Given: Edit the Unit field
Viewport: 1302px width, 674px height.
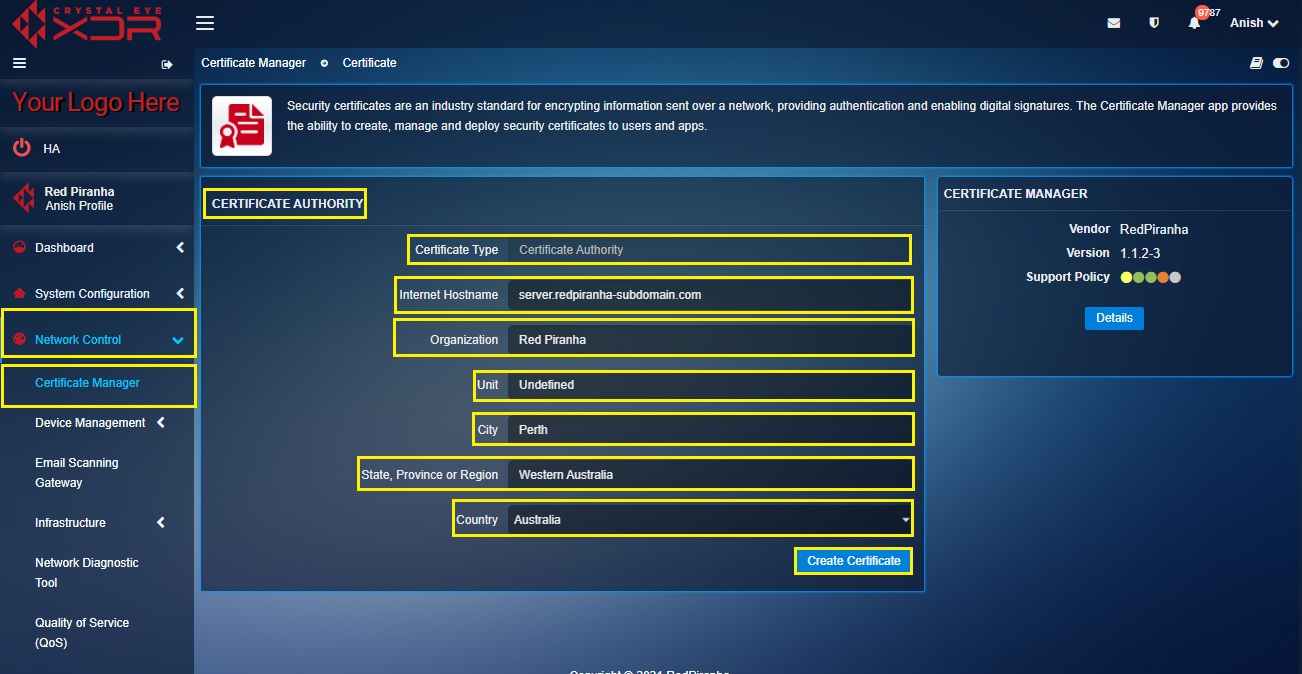Looking at the screenshot, I should point(709,385).
